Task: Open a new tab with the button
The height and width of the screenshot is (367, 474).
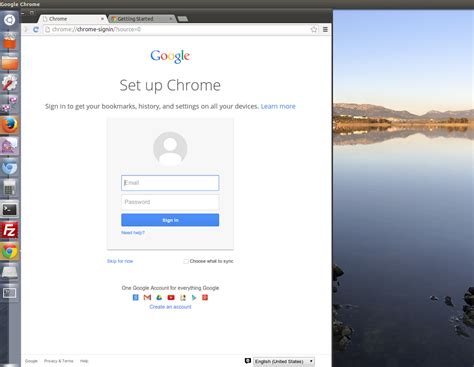Action: pos(183,19)
